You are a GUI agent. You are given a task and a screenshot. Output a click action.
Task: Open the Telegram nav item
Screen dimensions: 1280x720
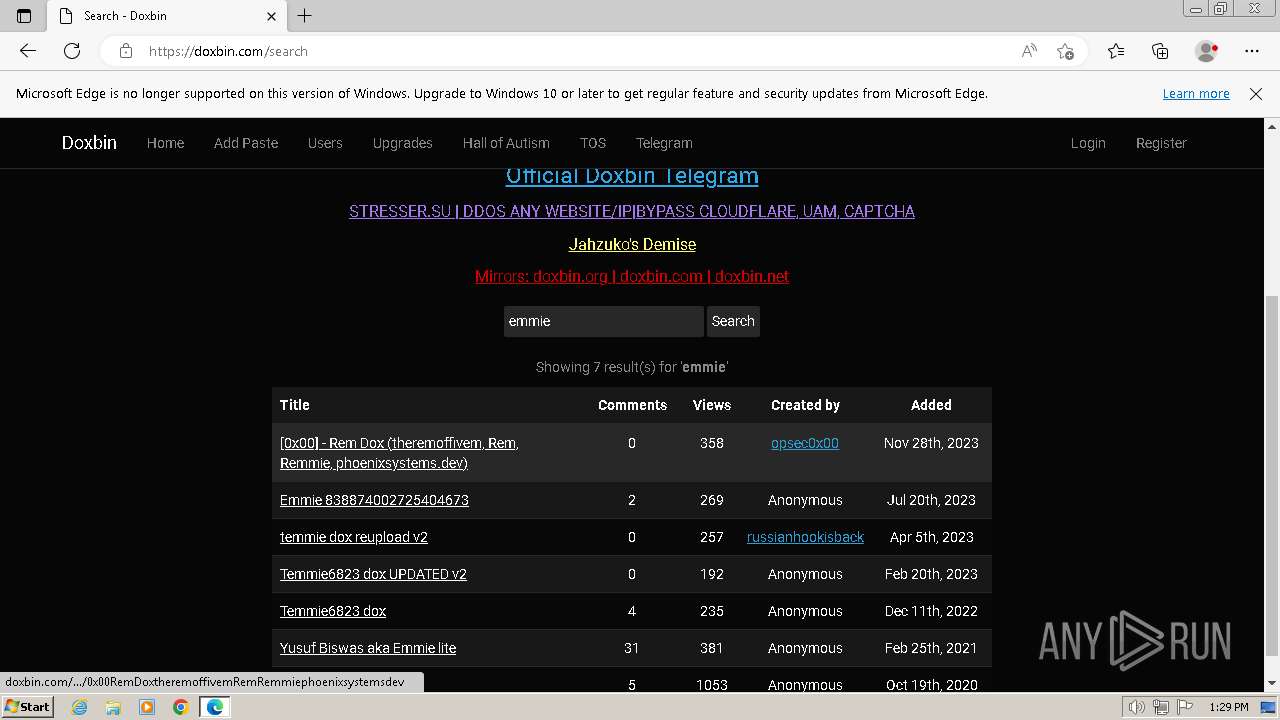[x=664, y=143]
